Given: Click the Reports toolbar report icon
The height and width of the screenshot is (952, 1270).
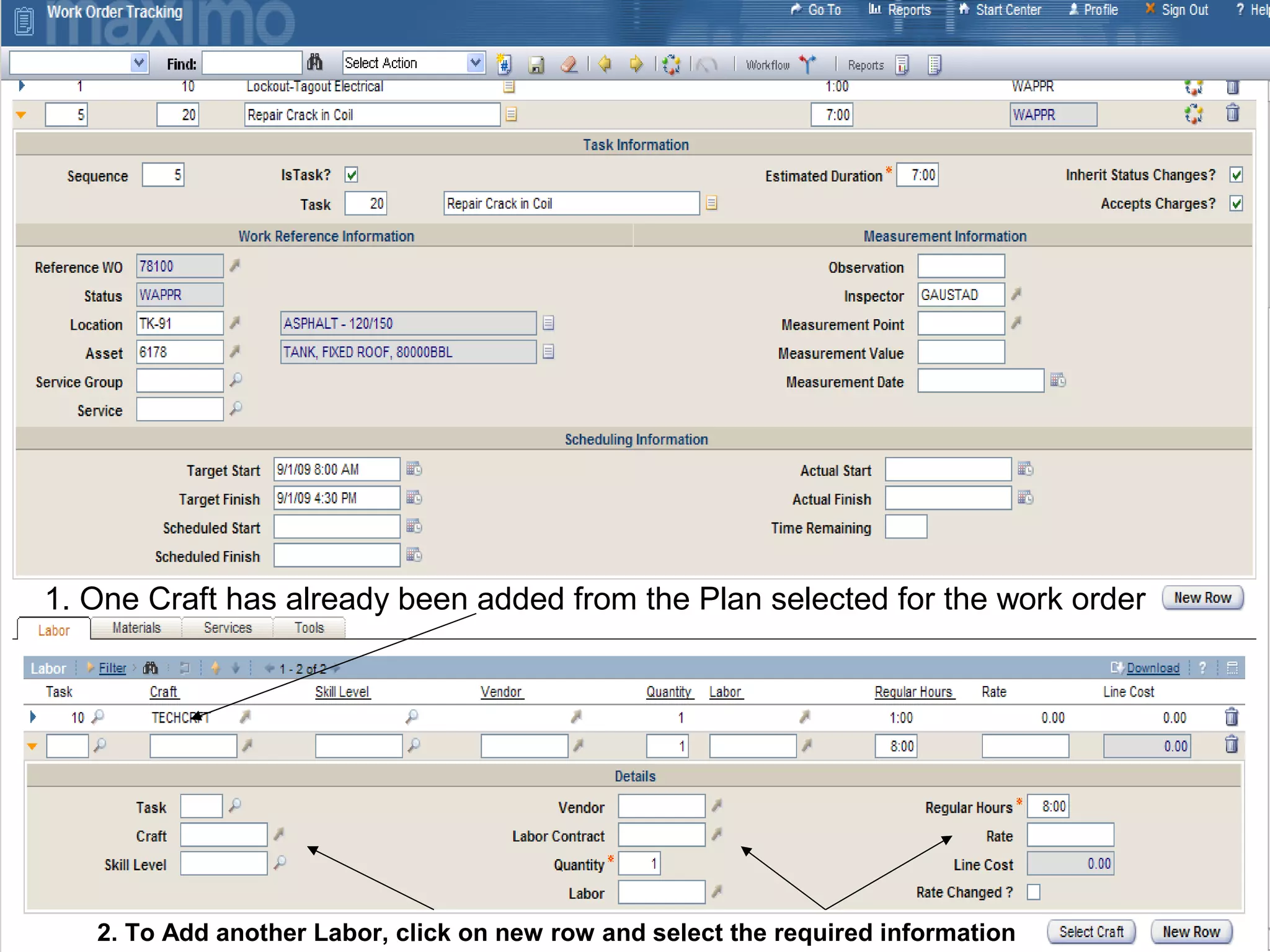Looking at the screenshot, I should [902, 64].
